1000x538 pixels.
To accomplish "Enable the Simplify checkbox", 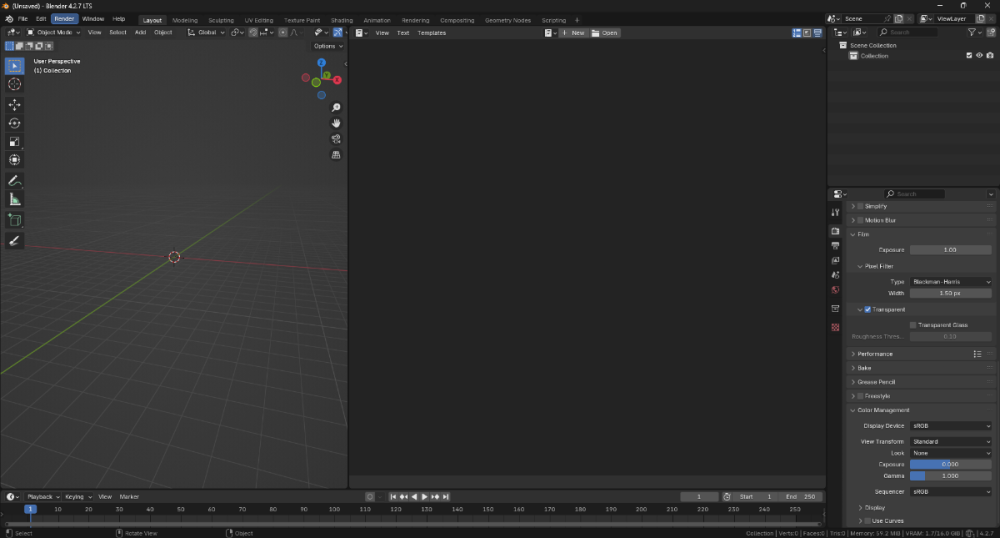I will 860,206.
